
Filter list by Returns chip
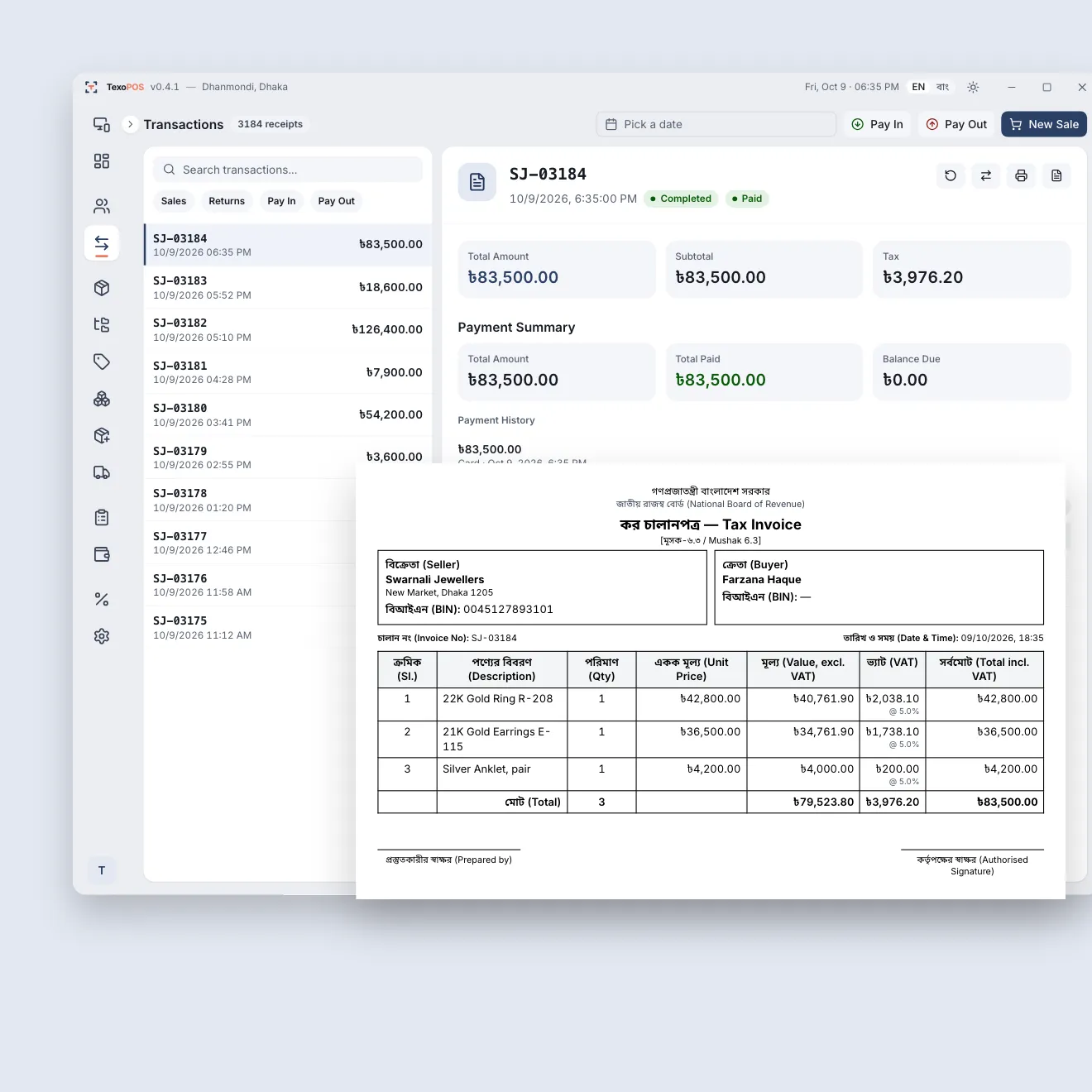coord(227,201)
